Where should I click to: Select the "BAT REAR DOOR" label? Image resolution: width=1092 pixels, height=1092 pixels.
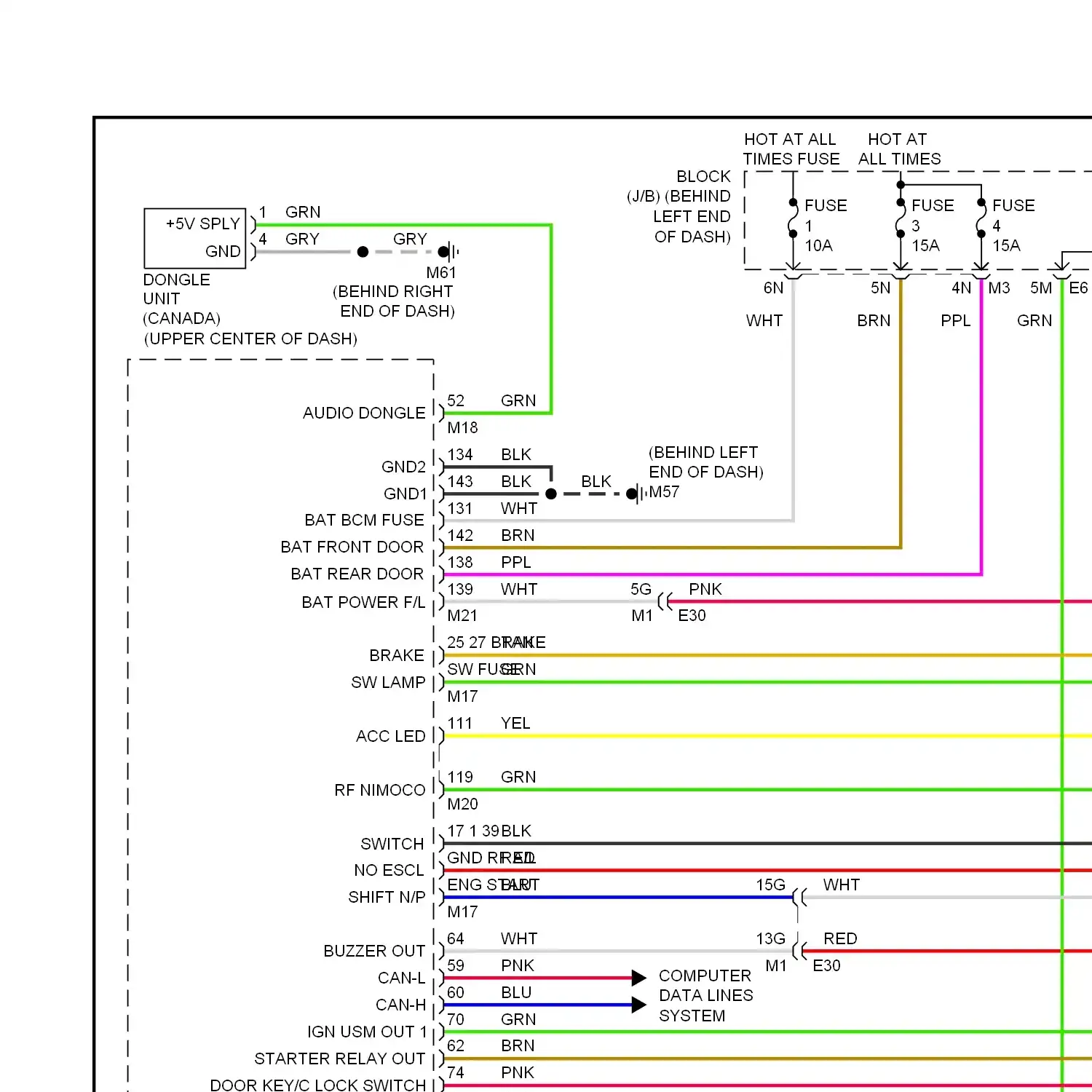click(357, 574)
